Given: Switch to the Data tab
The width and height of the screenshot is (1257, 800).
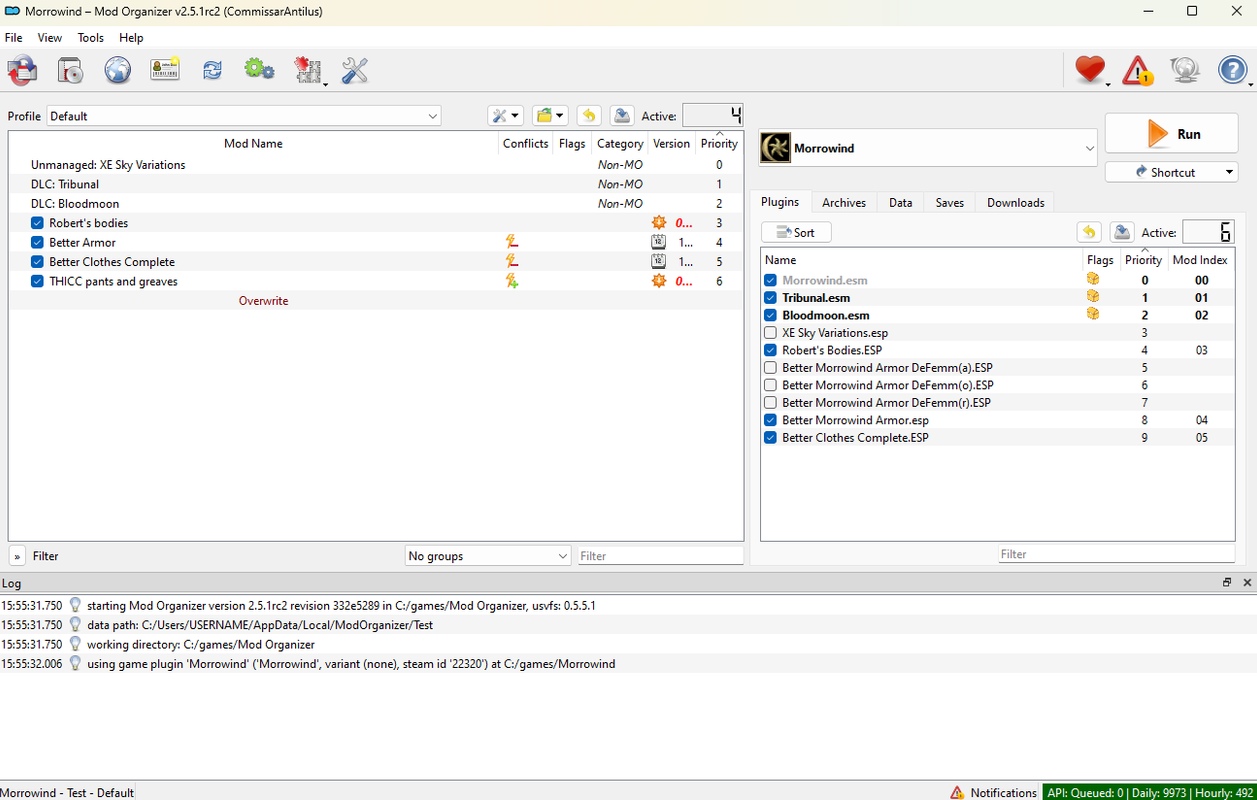Looking at the screenshot, I should (901, 203).
